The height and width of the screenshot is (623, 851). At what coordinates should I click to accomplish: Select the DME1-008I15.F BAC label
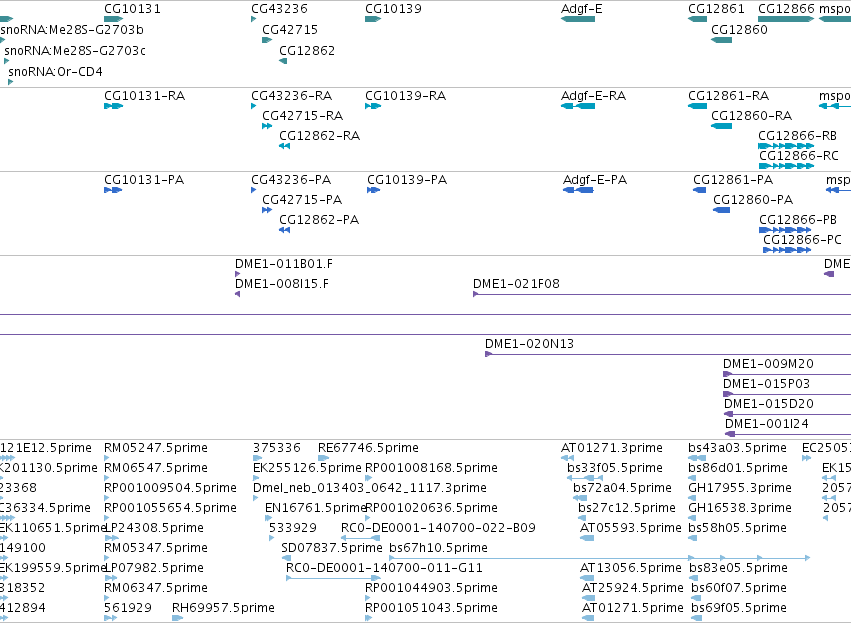click(x=282, y=284)
